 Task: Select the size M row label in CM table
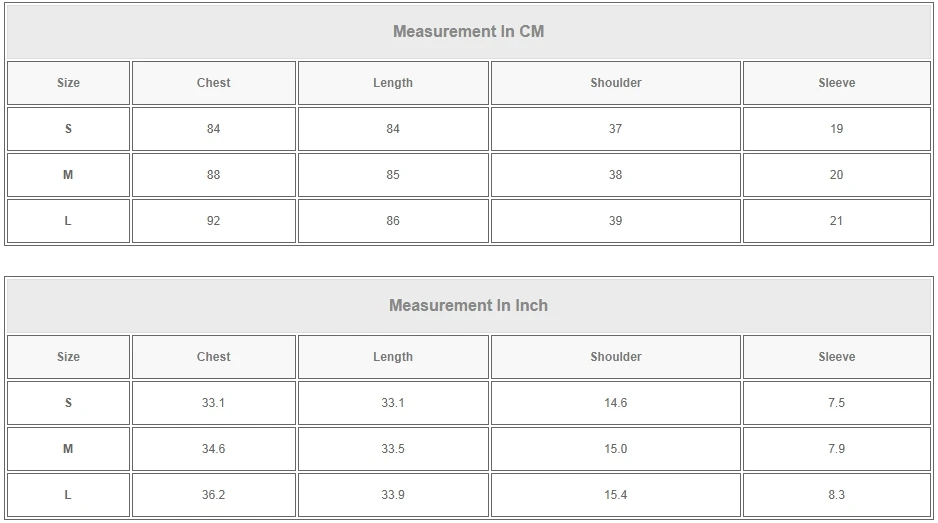point(68,175)
